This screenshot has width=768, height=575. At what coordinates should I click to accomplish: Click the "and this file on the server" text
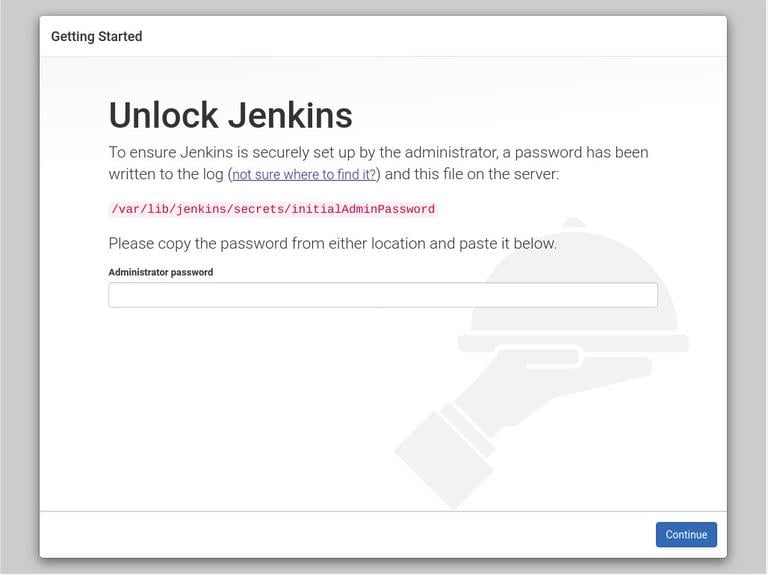pyautogui.click(x=472, y=174)
